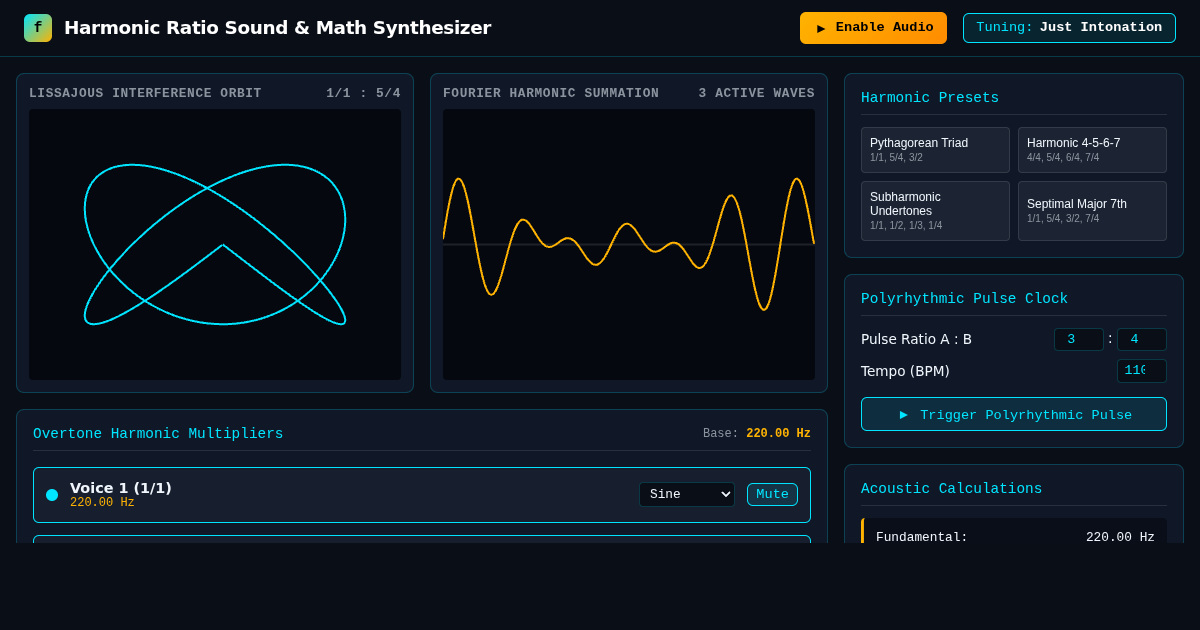The width and height of the screenshot is (1200, 630).
Task: Click the Base 220.00 Hz value
Action: pos(778,434)
